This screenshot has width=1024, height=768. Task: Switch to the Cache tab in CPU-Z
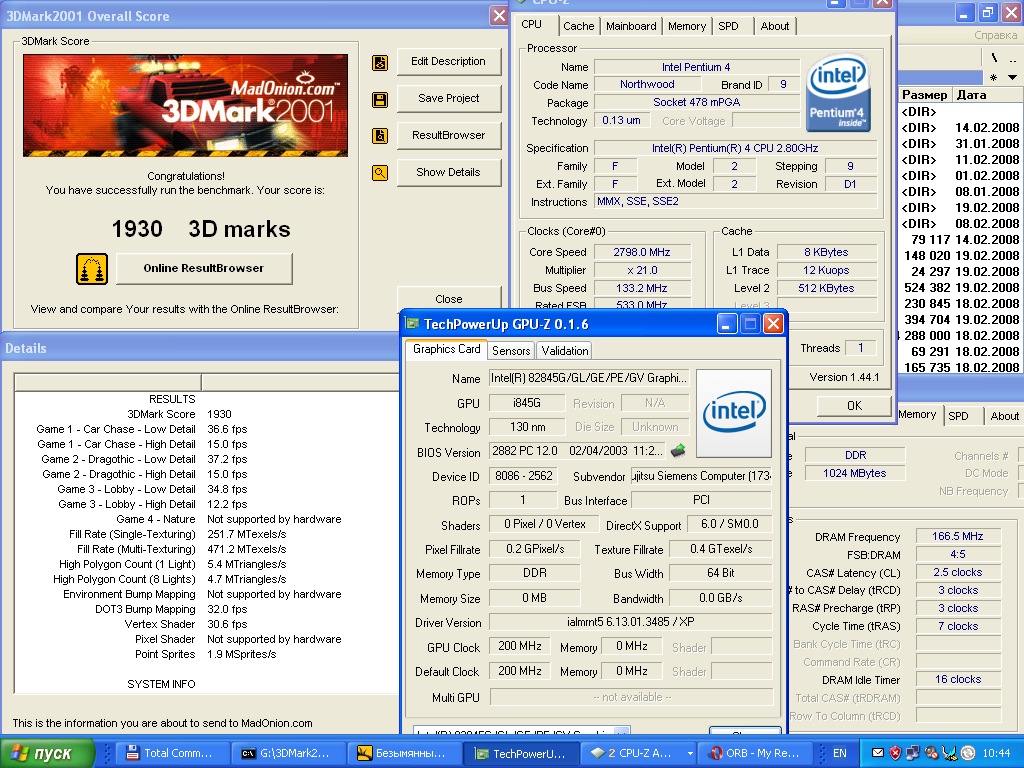[x=579, y=26]
